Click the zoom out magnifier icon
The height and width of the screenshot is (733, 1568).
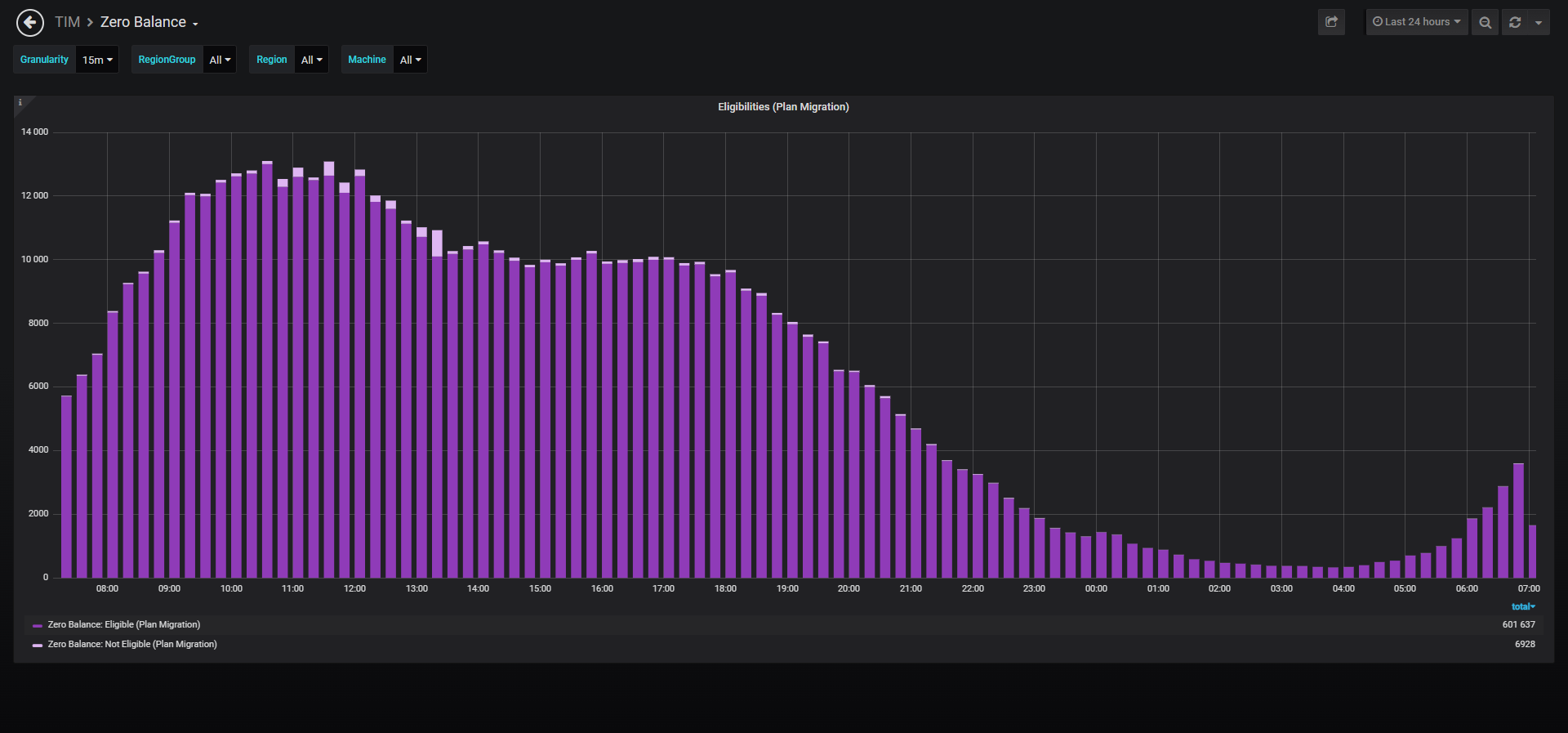[1485, 22]
